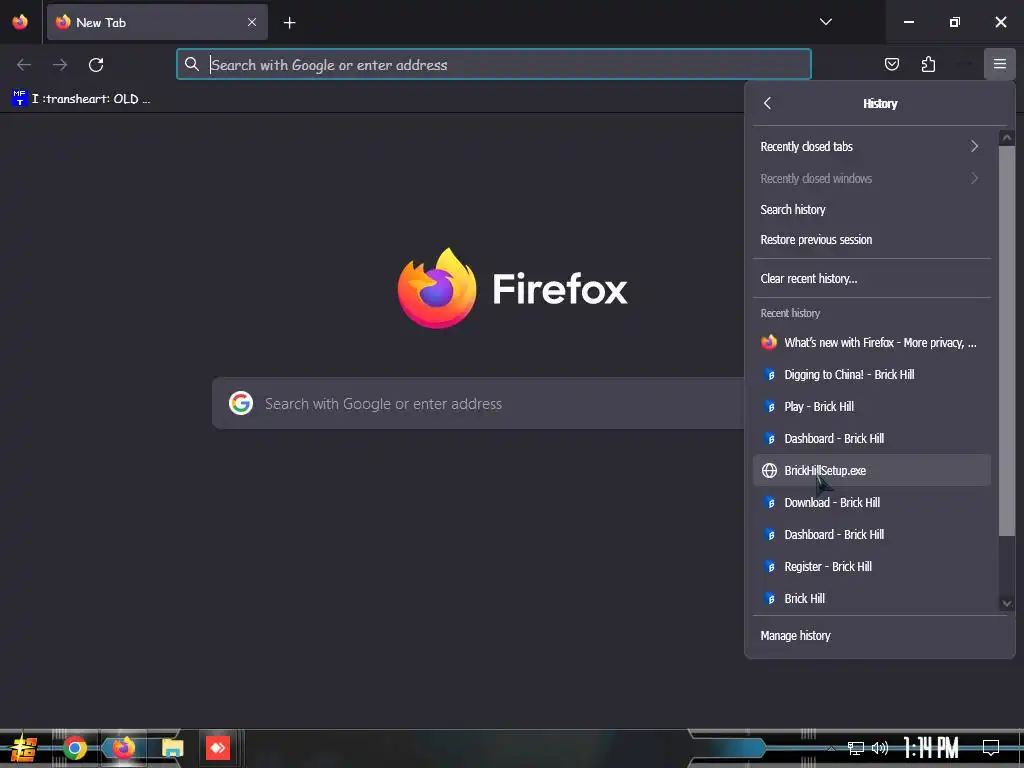
Task: Choose Search history menu entry
Action: pyautogui.click(x=871, y=210)
